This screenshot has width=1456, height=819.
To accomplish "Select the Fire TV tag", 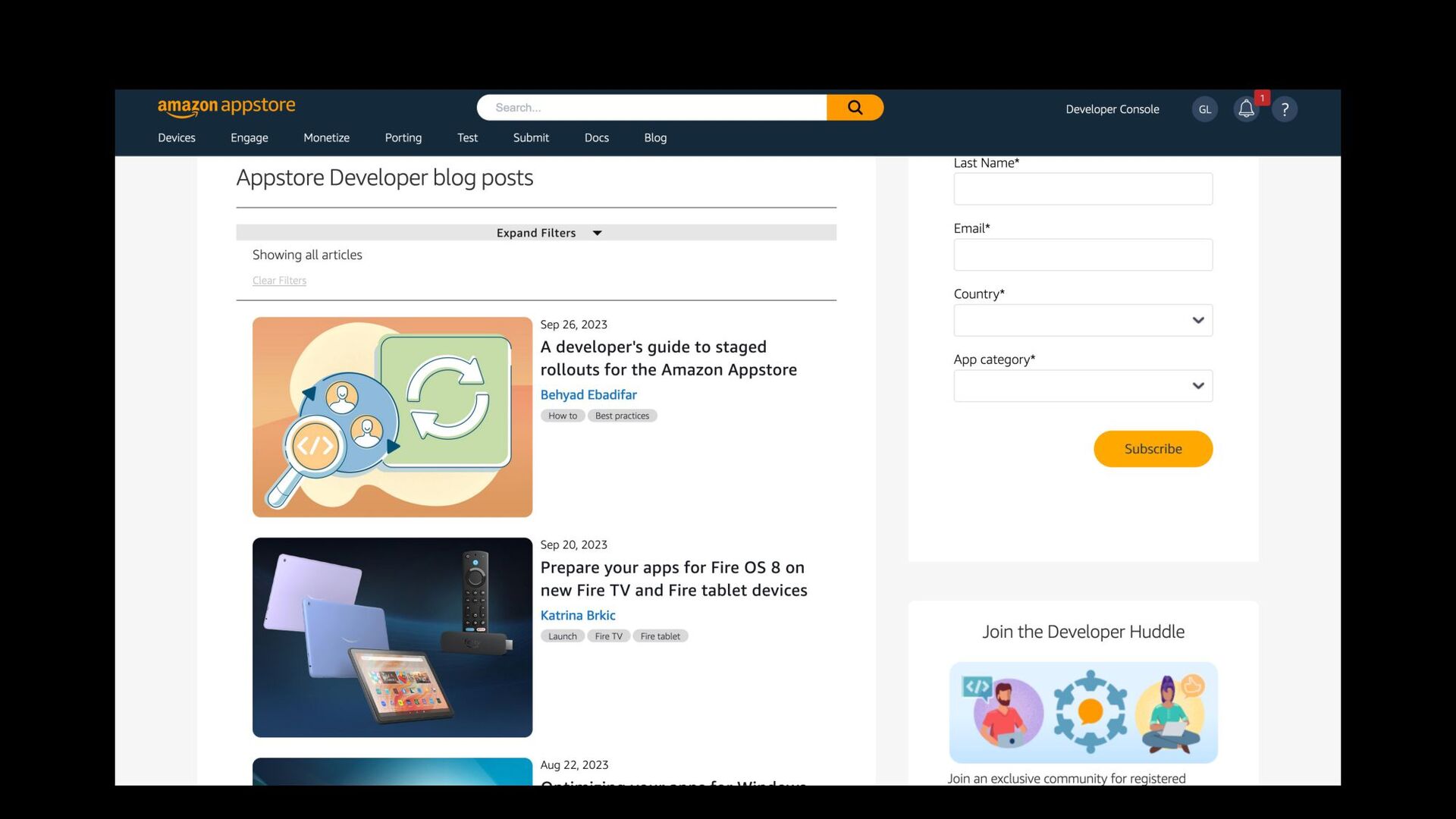I will pyautogui.click(x=608, y=636).
